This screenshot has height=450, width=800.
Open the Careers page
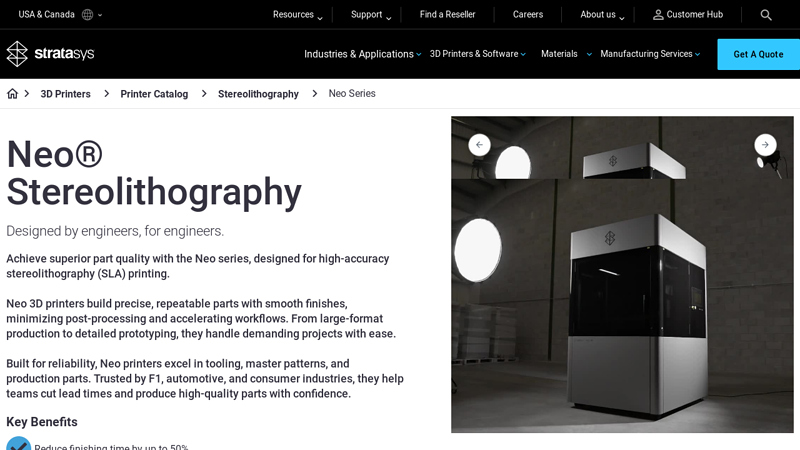point(528,15)
